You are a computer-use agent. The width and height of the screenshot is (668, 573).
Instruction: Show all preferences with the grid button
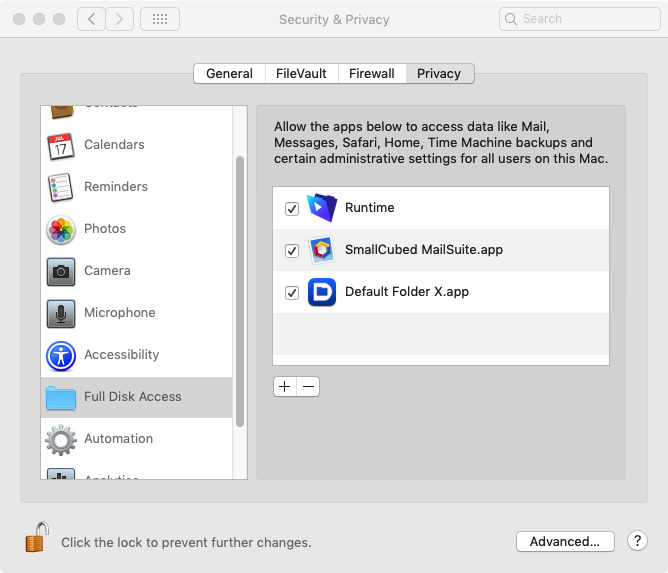(160, 19)
